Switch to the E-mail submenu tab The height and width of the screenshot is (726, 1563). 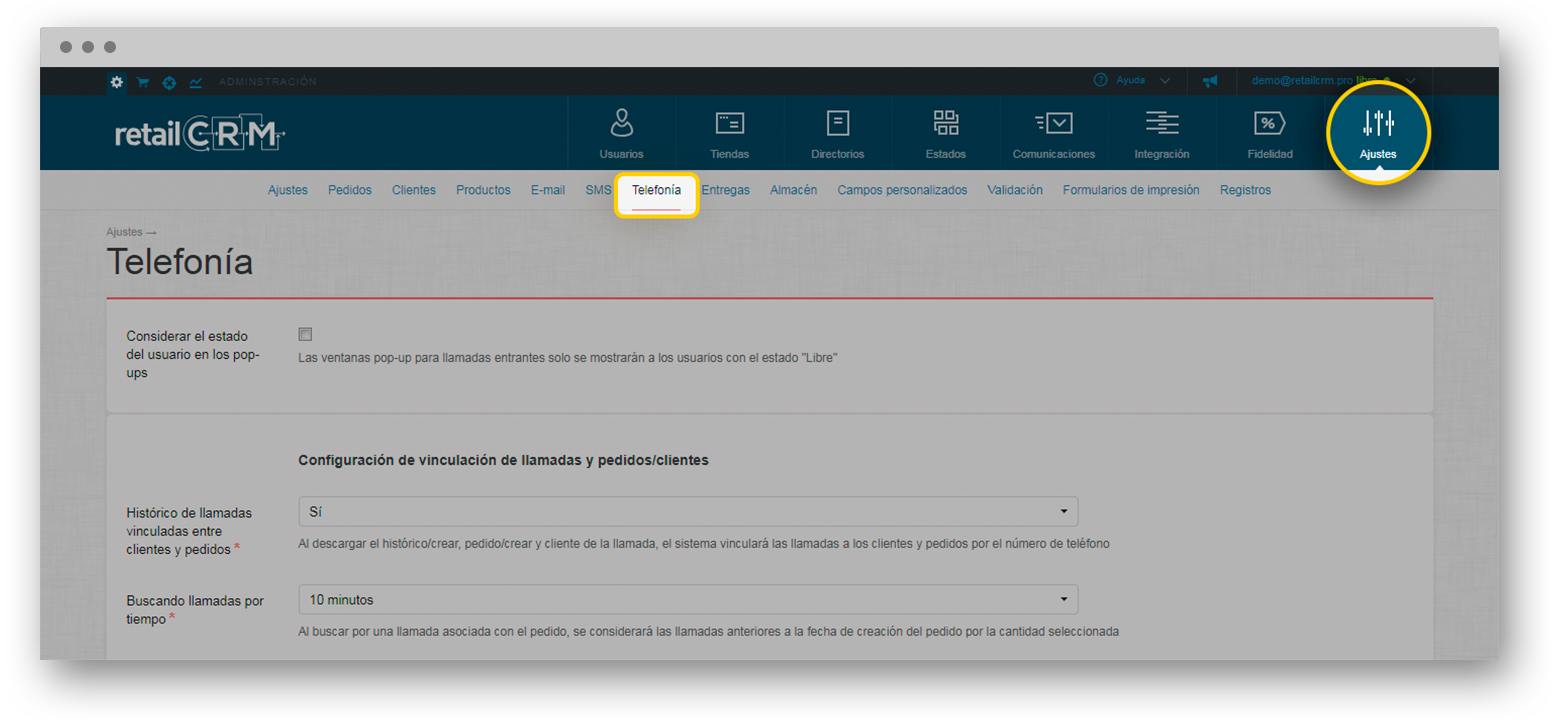tap(548, 190)
